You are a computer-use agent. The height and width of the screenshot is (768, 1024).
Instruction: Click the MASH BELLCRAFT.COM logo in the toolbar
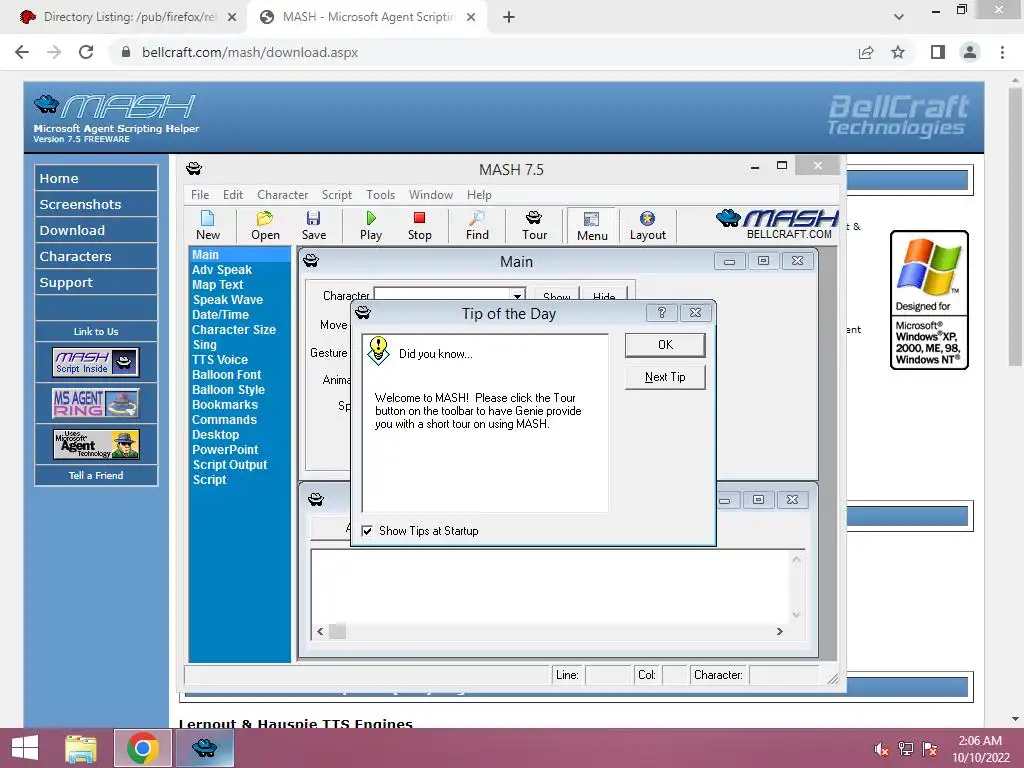click(777, 224)
